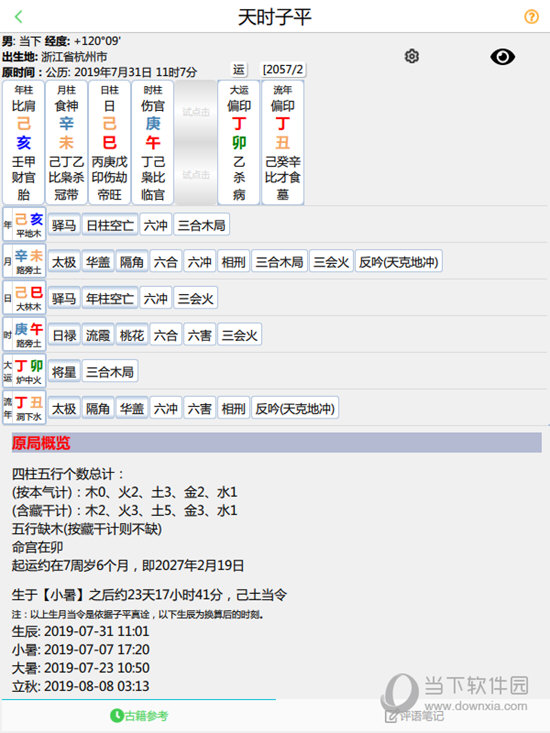Select the 年柱 pillar card
550x733 pixels.
(x=23, y=143)
